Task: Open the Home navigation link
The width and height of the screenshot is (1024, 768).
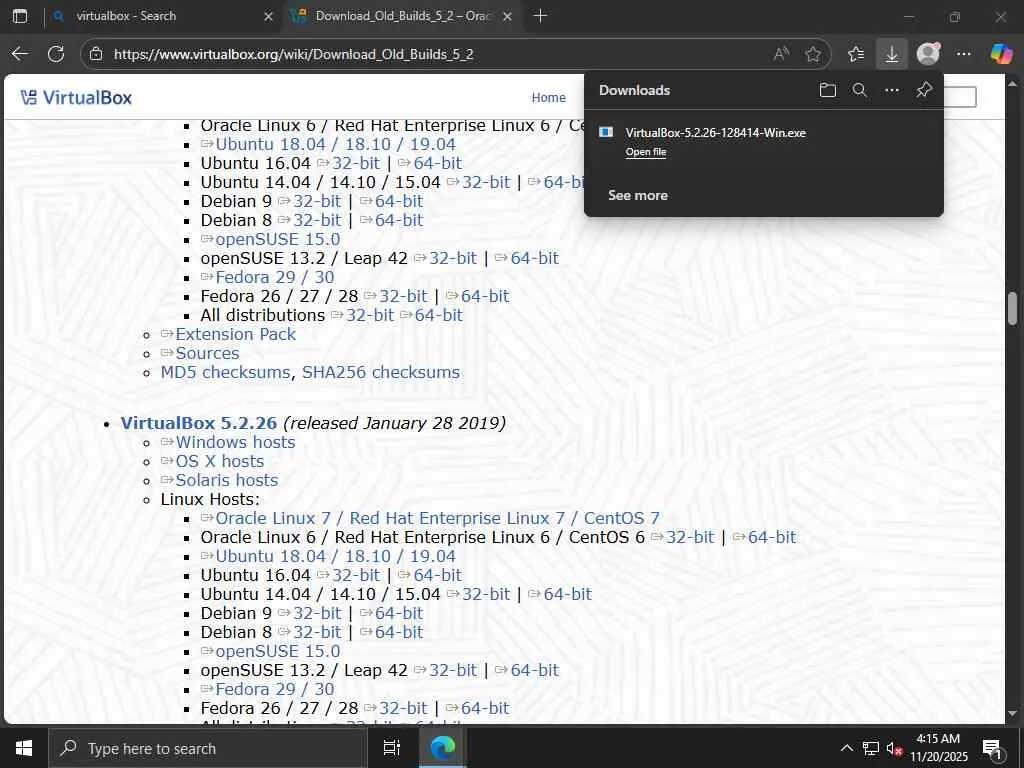Action: click(x=549, y=97)
